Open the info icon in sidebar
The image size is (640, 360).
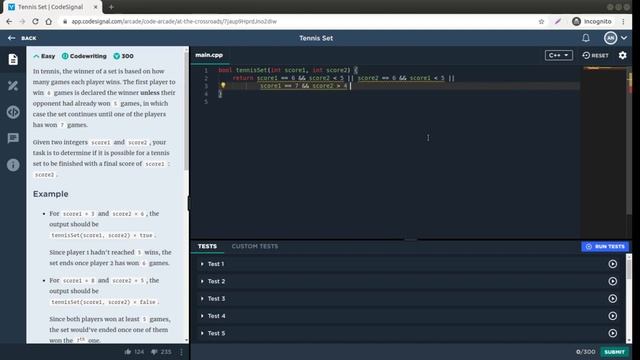(x=13, y=165)
